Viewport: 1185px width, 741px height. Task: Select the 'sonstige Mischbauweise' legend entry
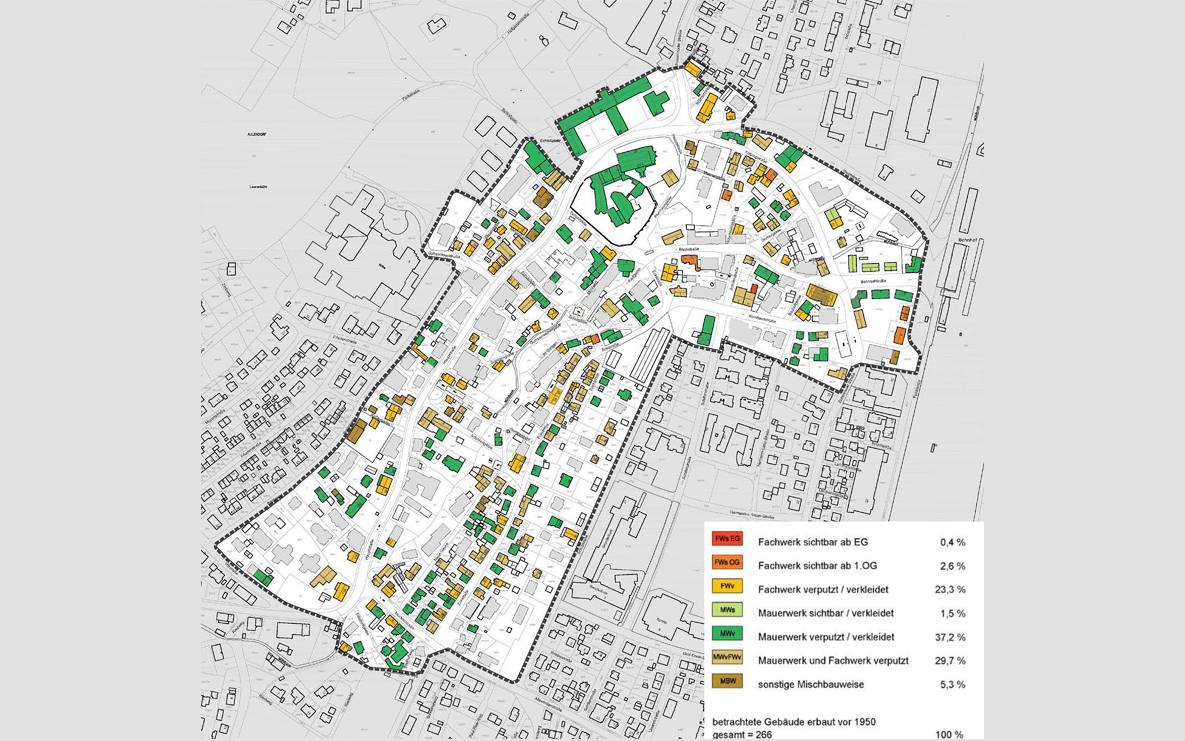(810, 685)
